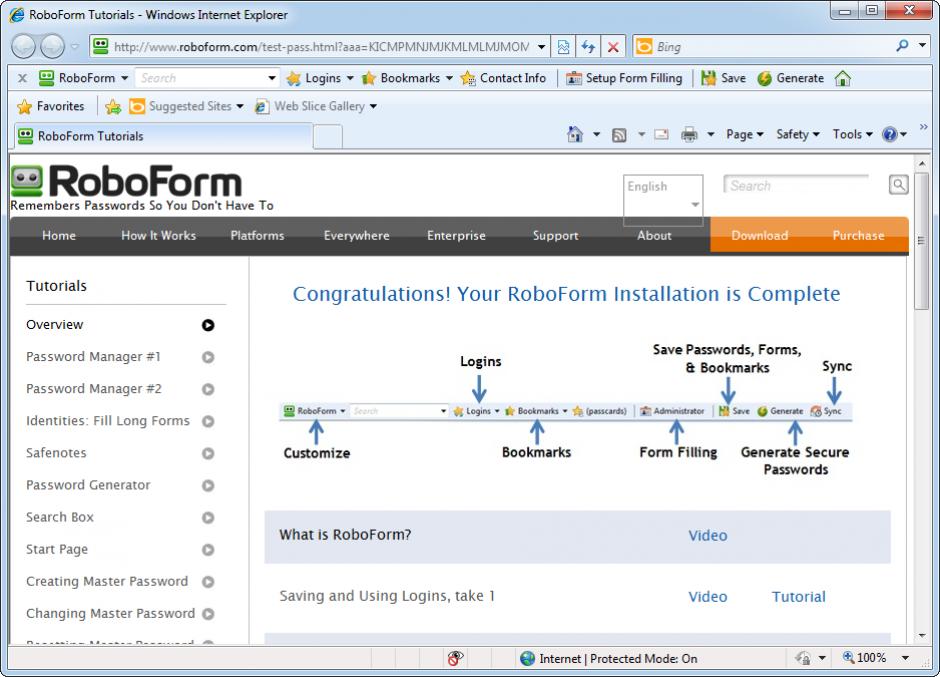Click the RSS feeds icon
The width and height of the screenshot is (940, 677).
click(619, 135)
